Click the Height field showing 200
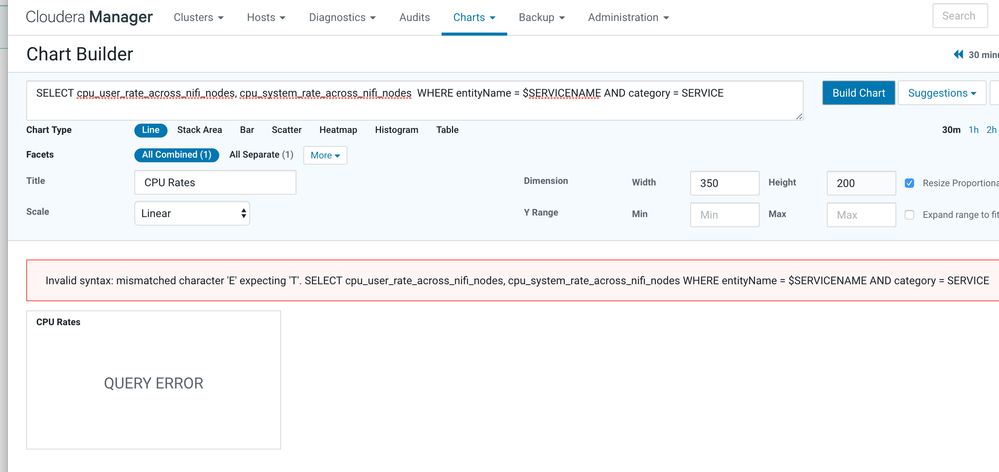The width and height of the screenshot is (999, 472). [x=861, y=183]
